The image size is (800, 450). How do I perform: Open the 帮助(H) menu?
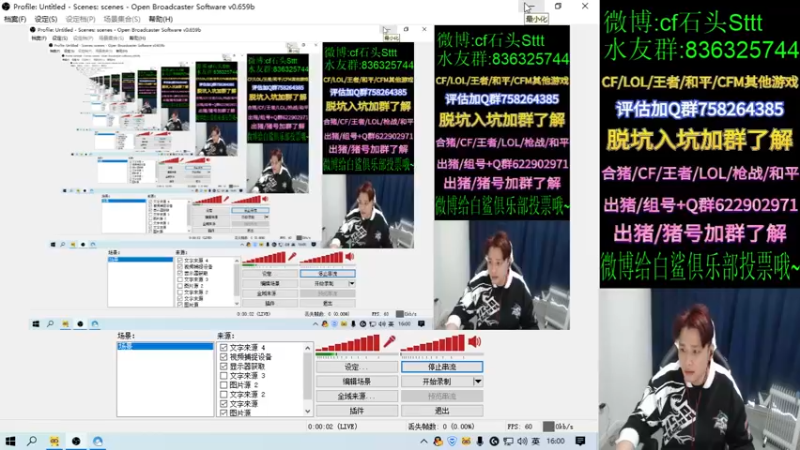click(161, 19)
